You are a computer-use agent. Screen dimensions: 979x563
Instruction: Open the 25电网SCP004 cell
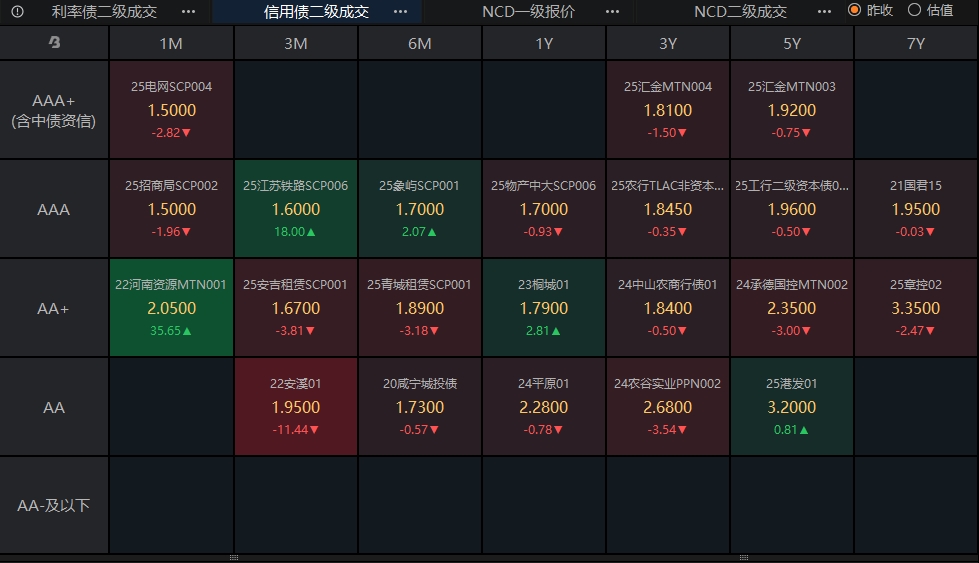(x=171, y=109)
